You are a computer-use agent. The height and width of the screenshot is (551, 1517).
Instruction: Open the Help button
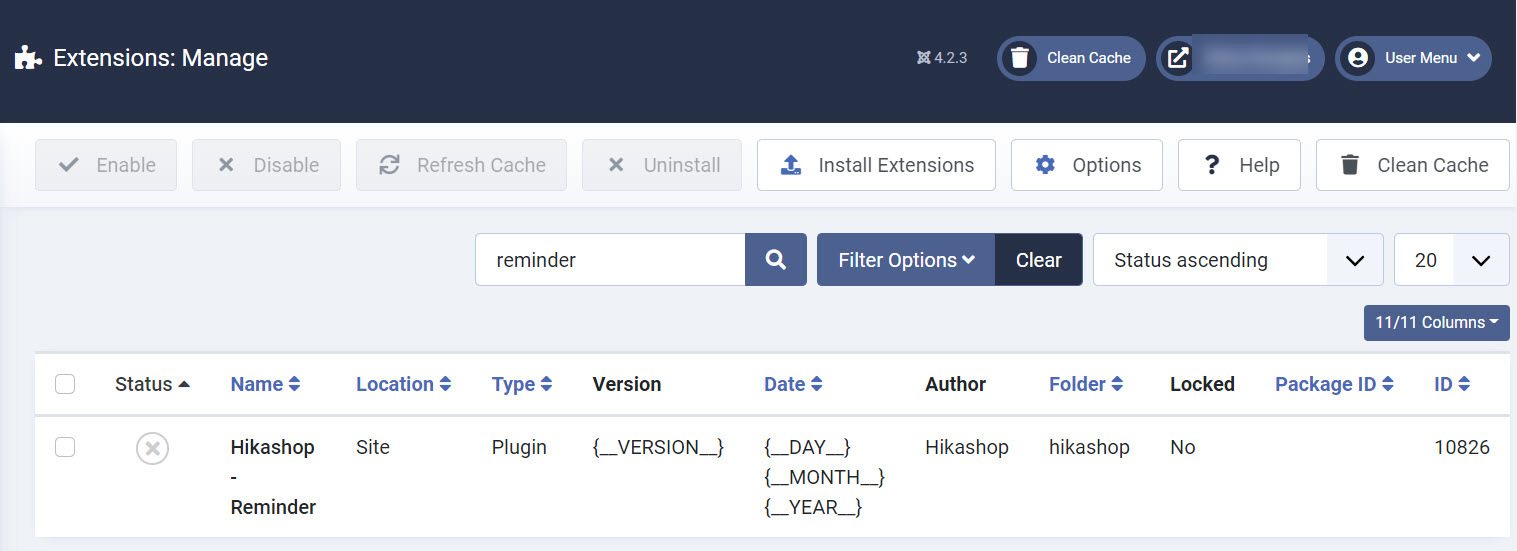click(x=1239, y=165)
